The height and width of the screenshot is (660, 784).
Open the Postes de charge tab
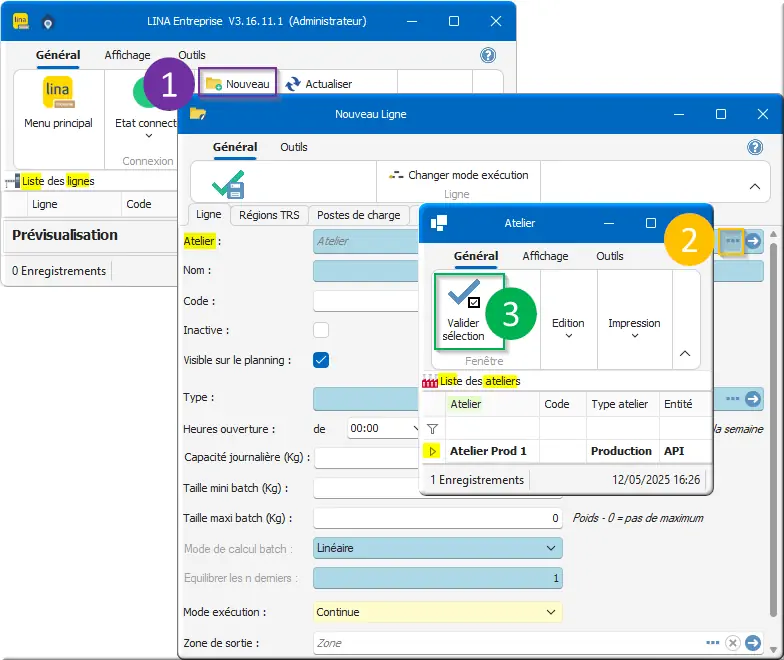coord(358,215)
